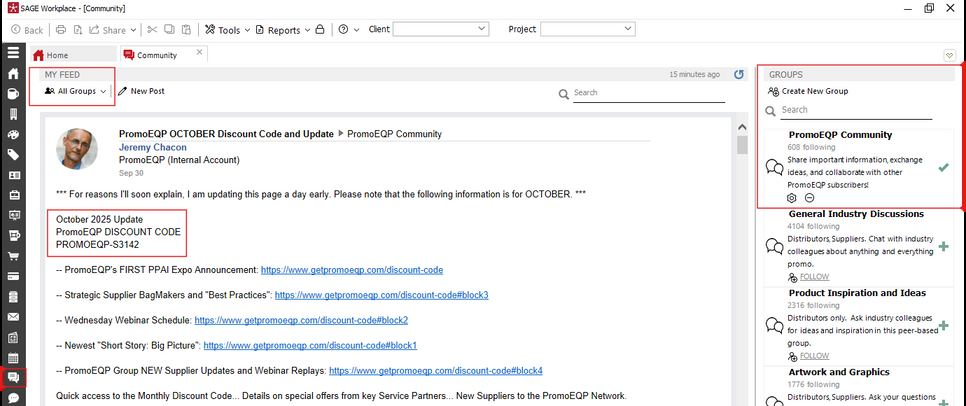Click the feed Search field
966x406 pixels.
(649, 92)
